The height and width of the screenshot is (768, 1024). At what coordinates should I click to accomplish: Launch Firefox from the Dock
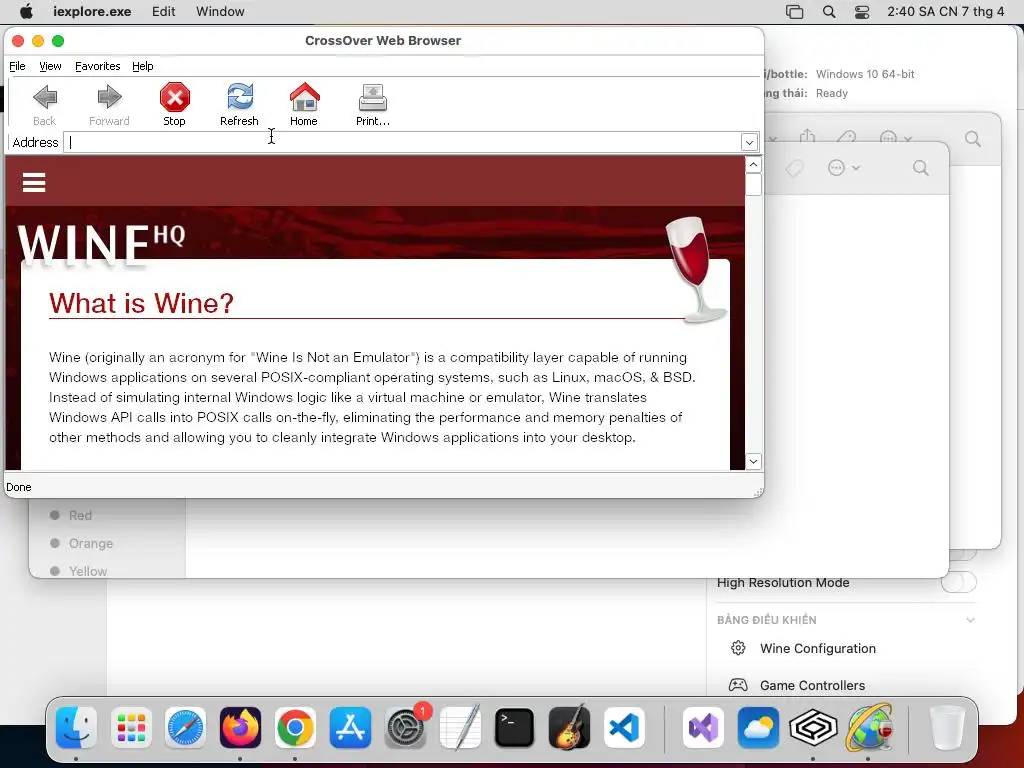240,728
